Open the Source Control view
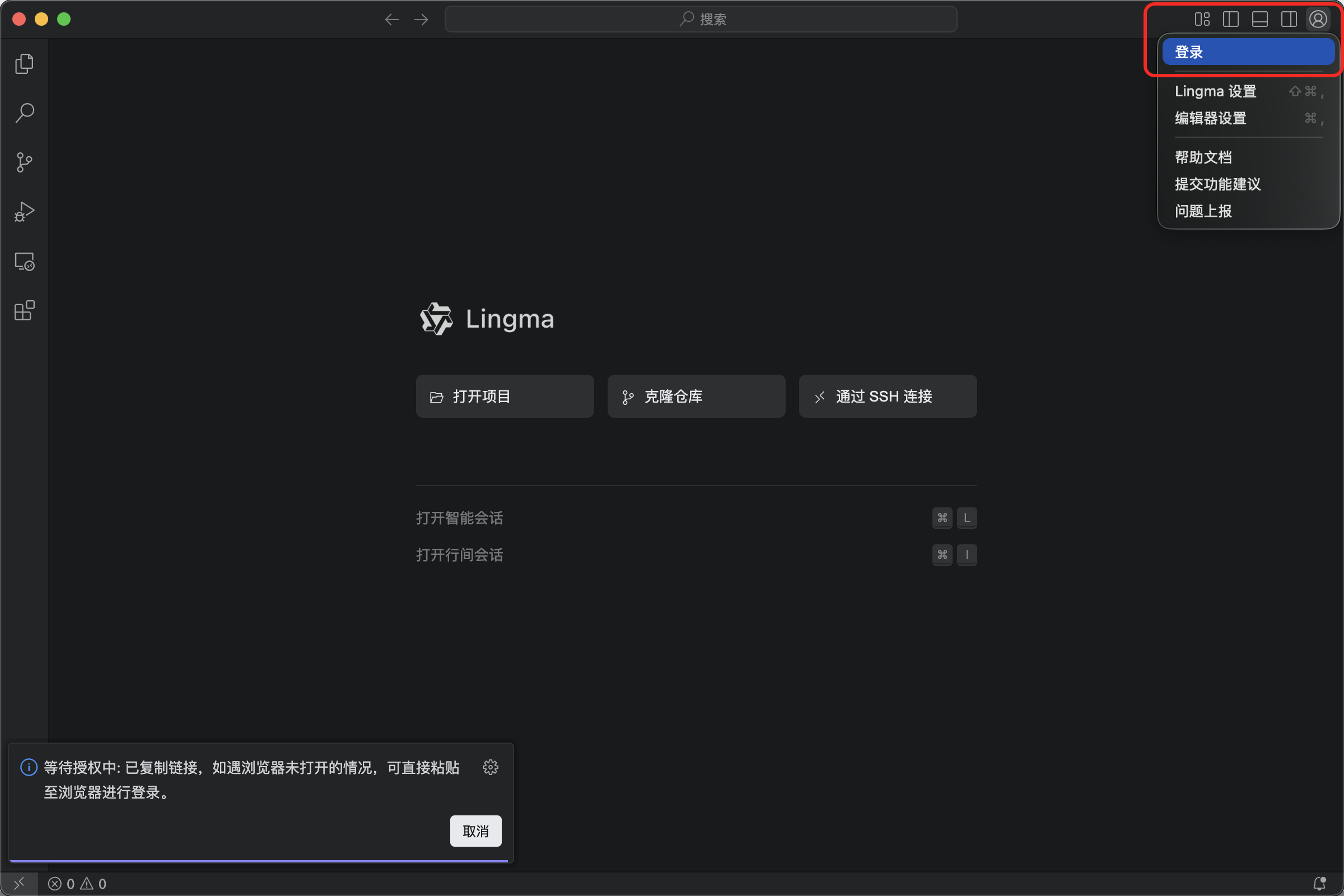 click(x=24, y=162)
